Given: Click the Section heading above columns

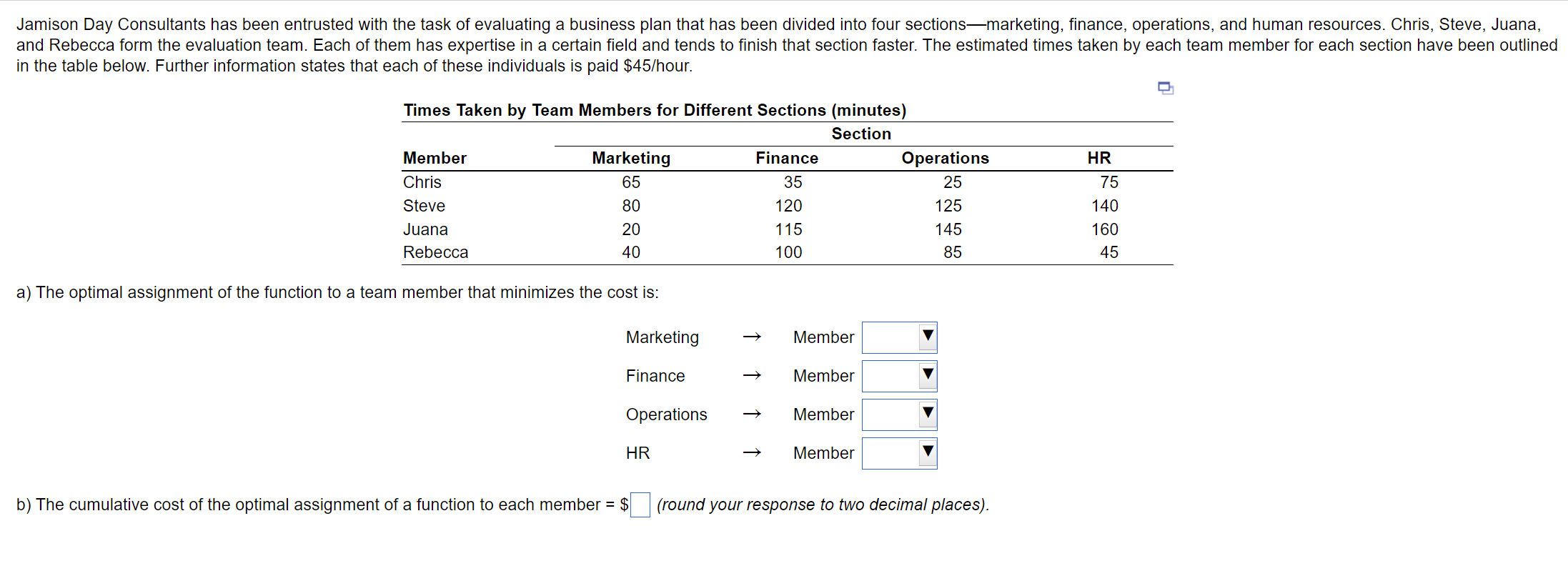Looking at the screenshot, I should pos(861,134).
